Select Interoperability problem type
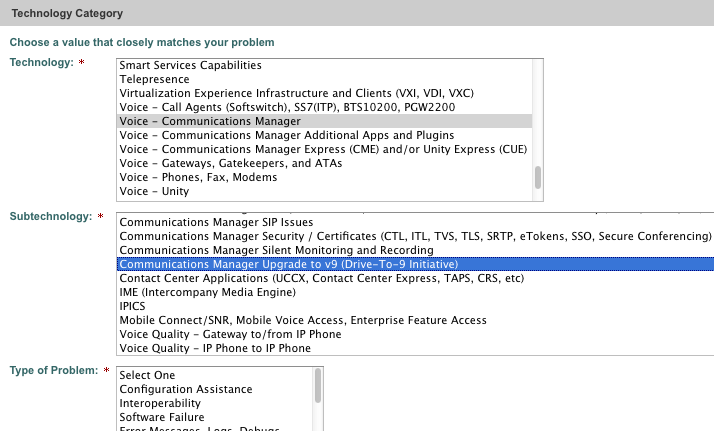 pyautogui.click(x=215, y=403)
